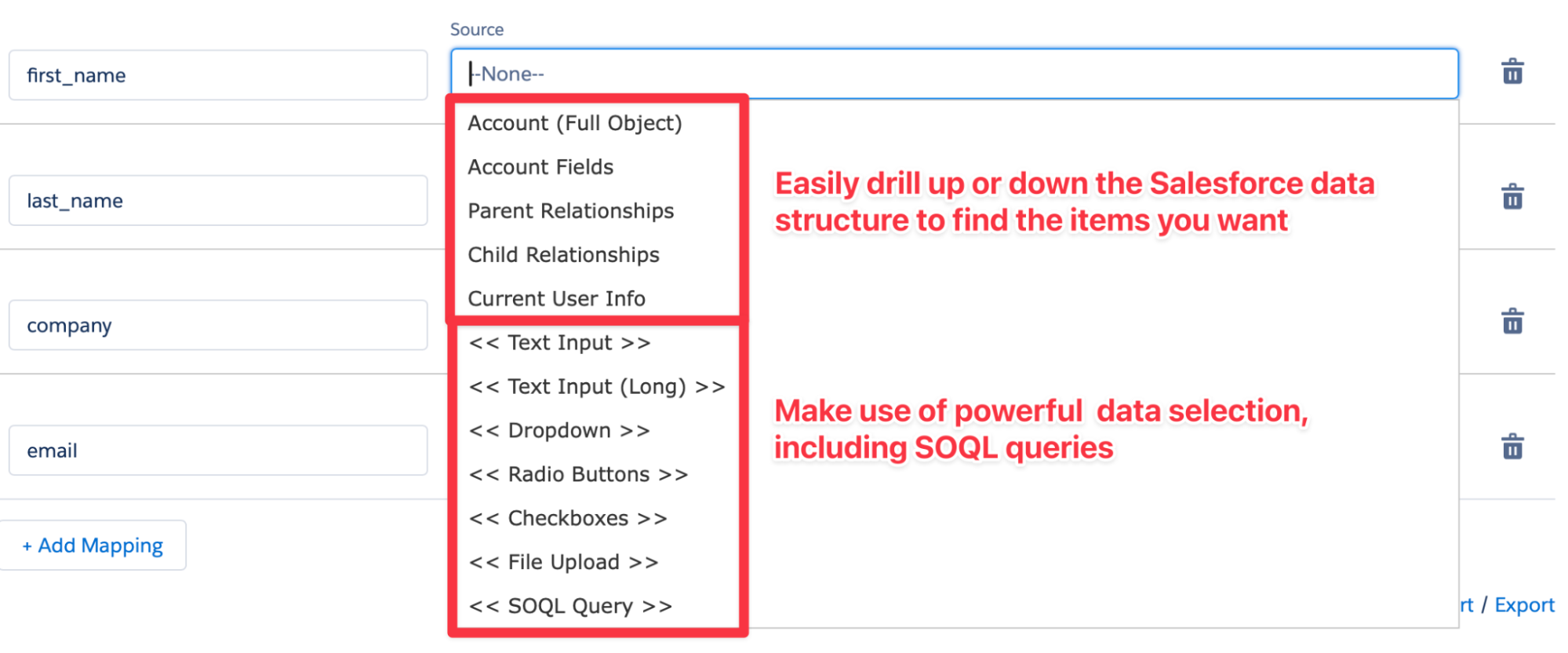Select << Checkboxes >> source type
This screenshot has width=1568, height=653.
[x=568, y=519]
